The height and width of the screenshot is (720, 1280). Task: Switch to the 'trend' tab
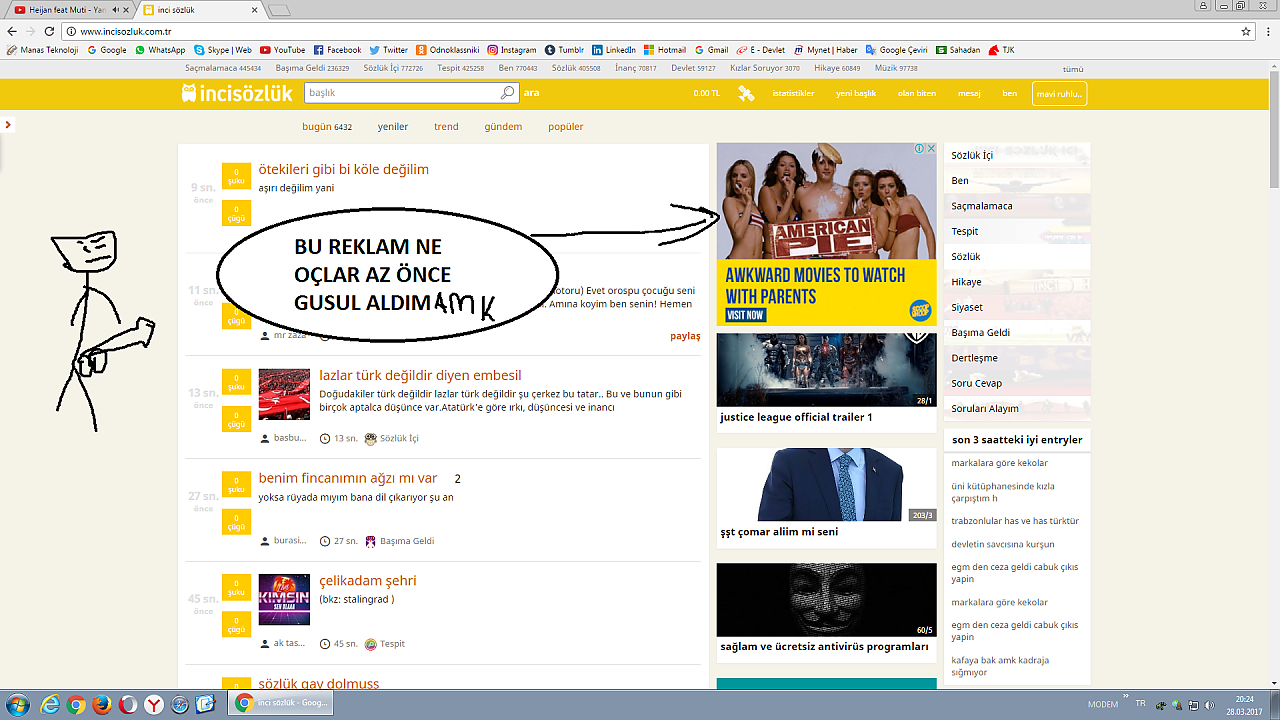click(x=446, y=127)
